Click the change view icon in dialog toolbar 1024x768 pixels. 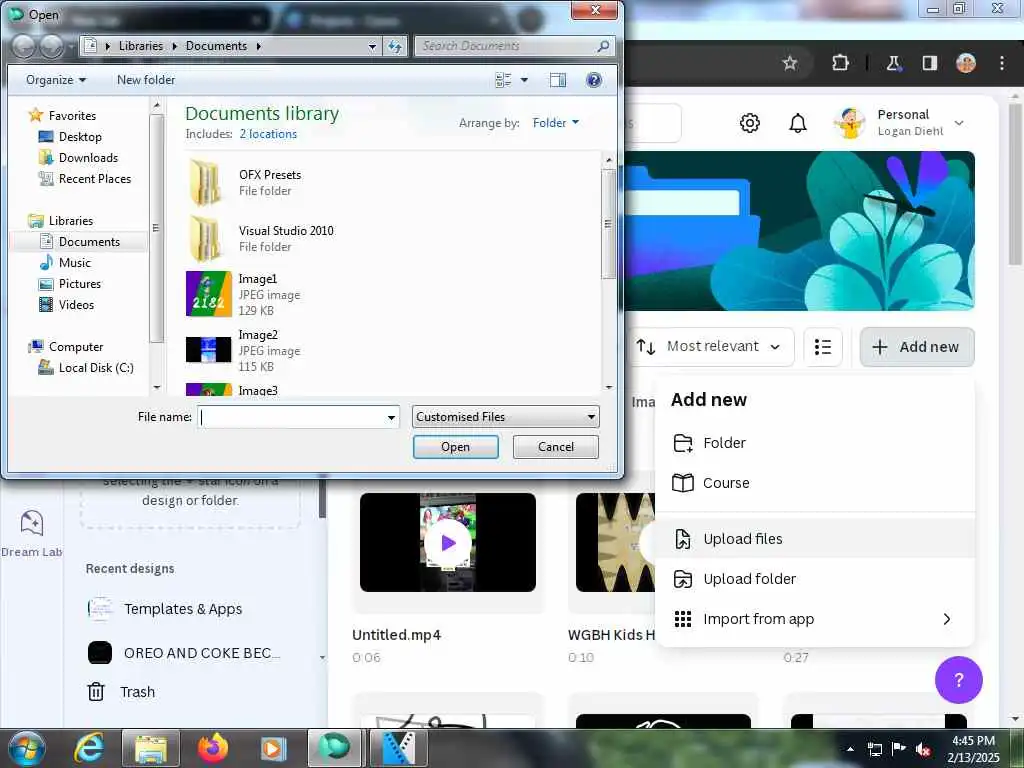(x=504, y=80)
